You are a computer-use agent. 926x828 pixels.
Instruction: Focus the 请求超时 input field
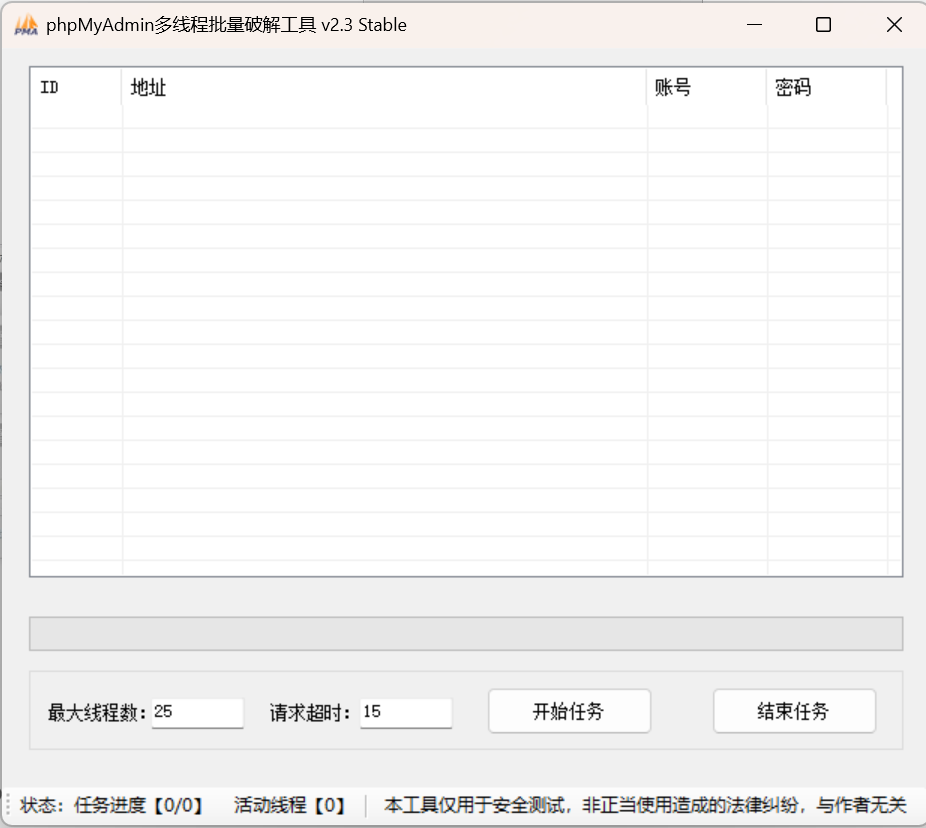pyautogui.click(x=406, y=713)
